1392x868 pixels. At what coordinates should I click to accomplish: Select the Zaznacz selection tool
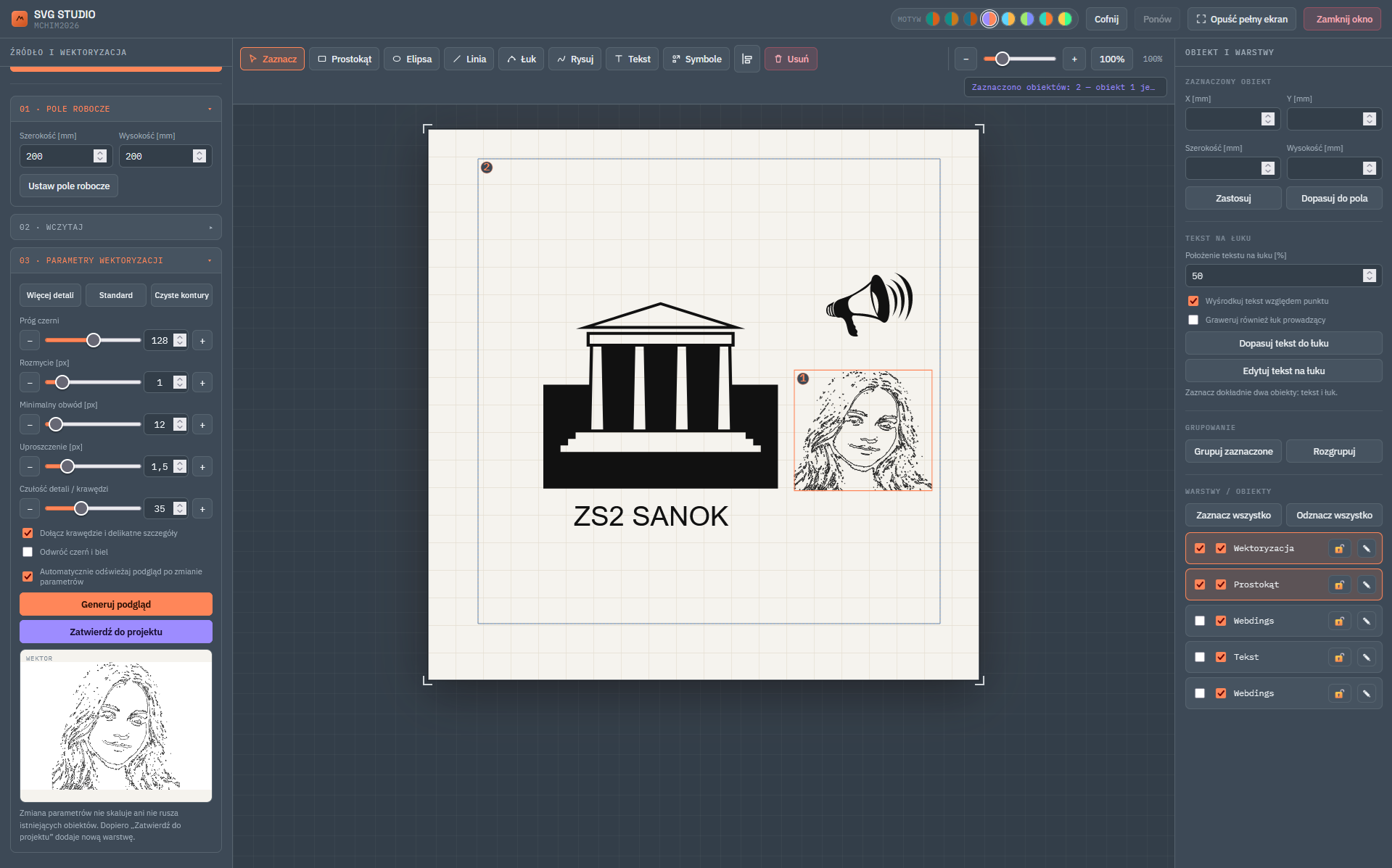[x=272, y=59]
